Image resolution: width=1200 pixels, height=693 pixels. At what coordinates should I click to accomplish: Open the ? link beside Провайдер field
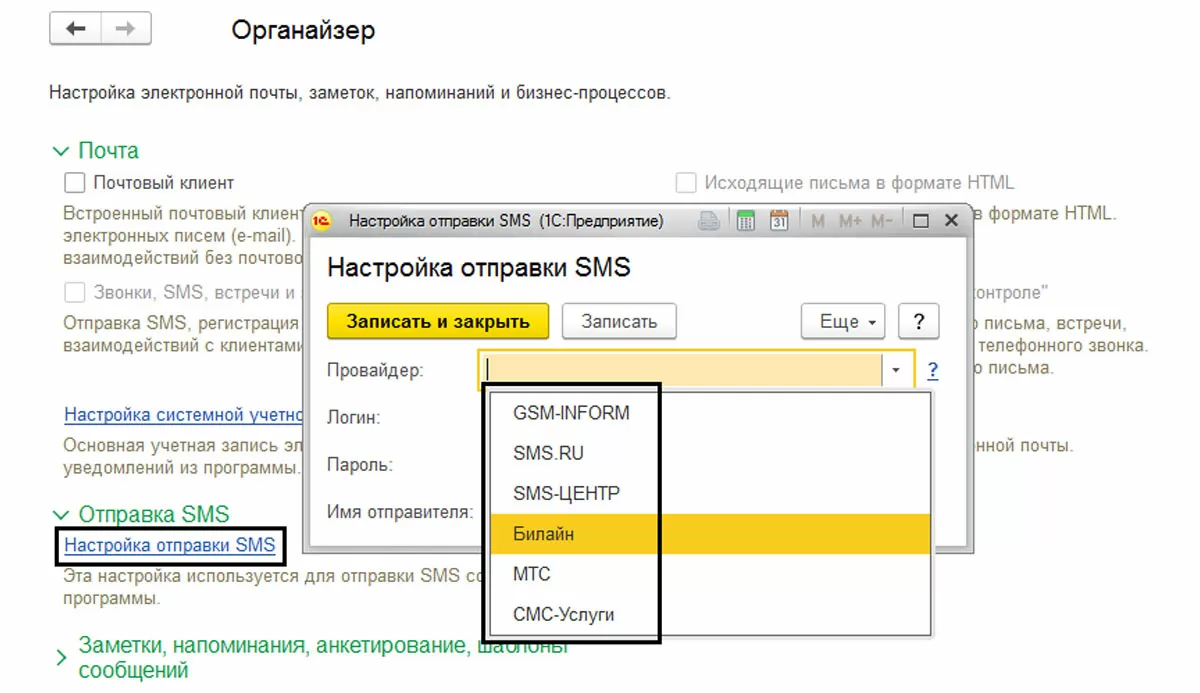[933, 371]
